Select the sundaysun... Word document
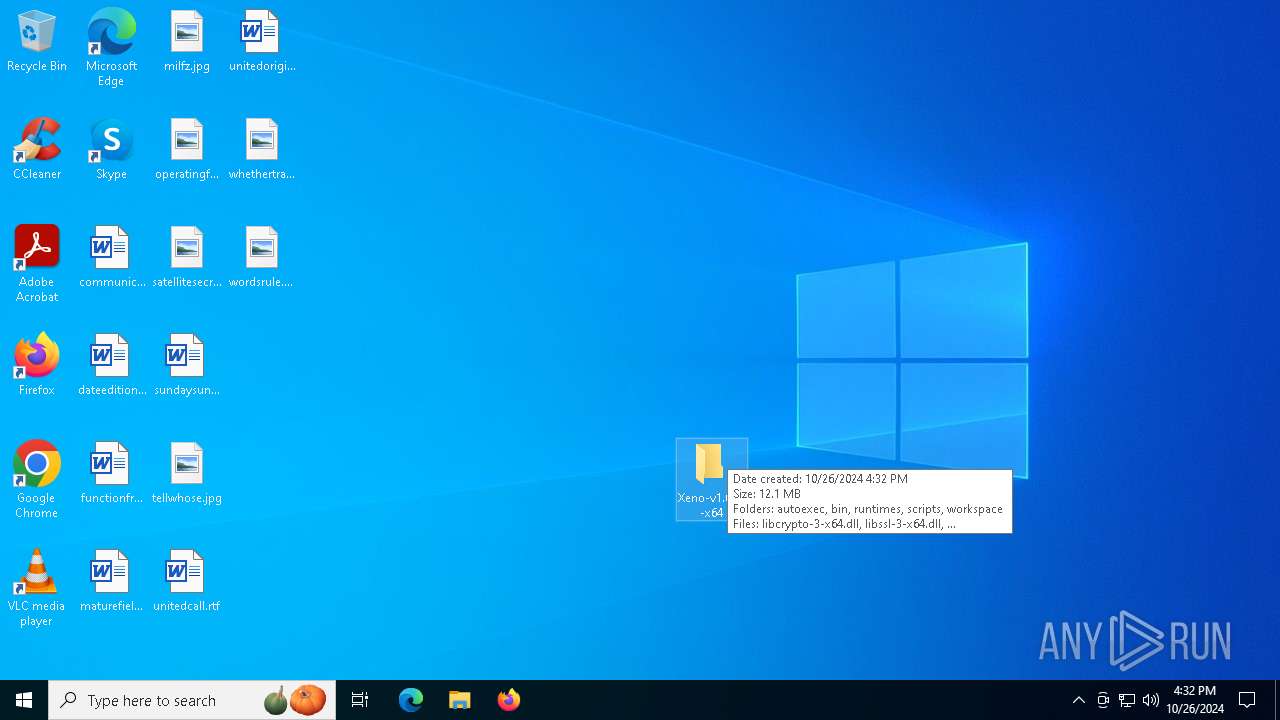 [x=187, y=366]
